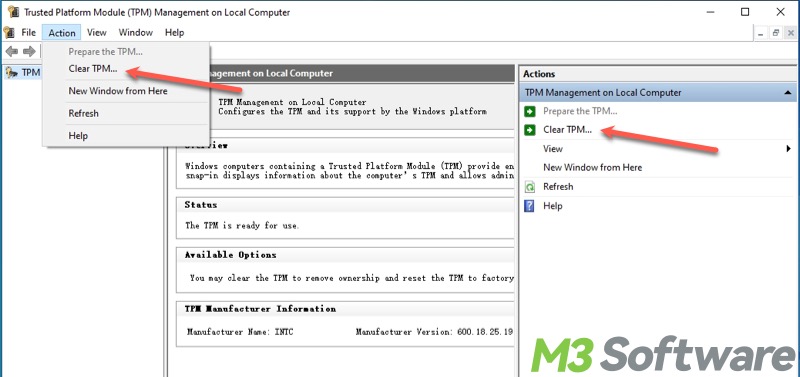Choose New Window from Here in Action dropdown
Screen dimensions: 800x377
coord(118,91)
